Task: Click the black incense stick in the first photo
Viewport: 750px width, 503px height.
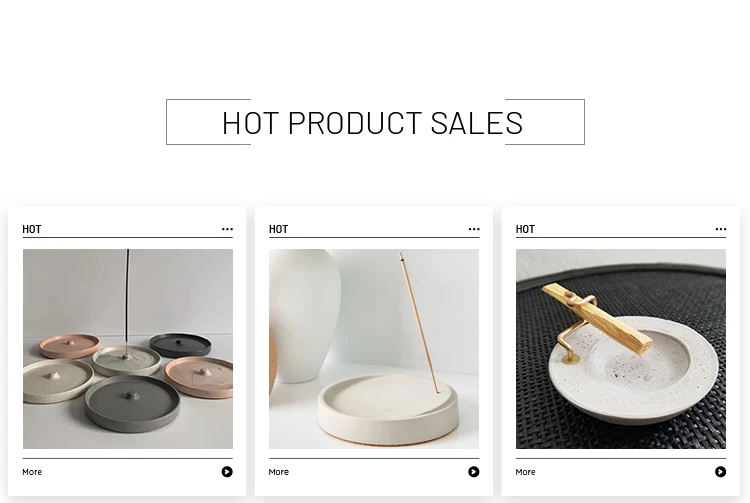Action: pyautogui.click(x=127, y=301)
